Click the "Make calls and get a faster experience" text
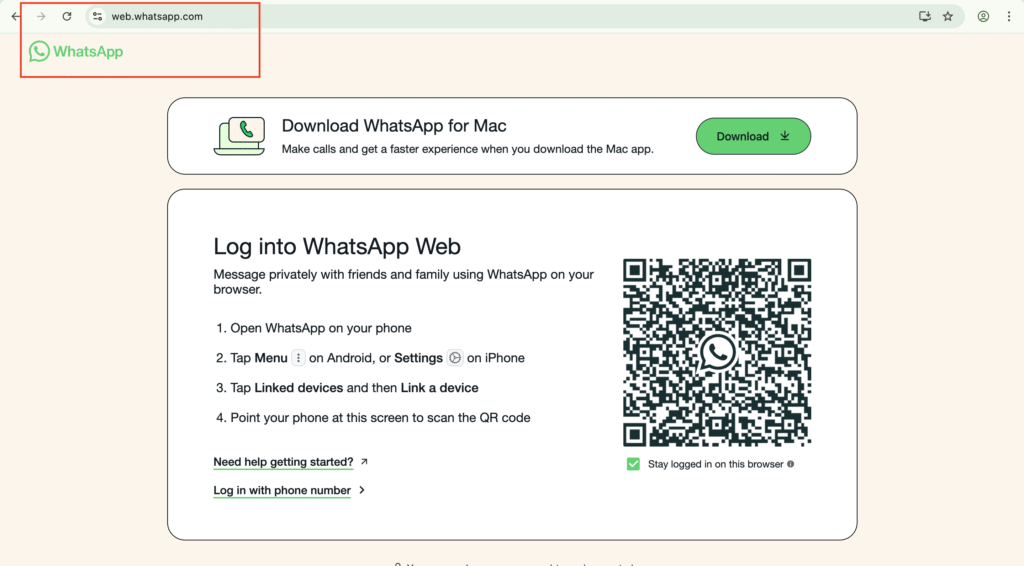This screenshot has width=1024, height=566. (468, 149)
